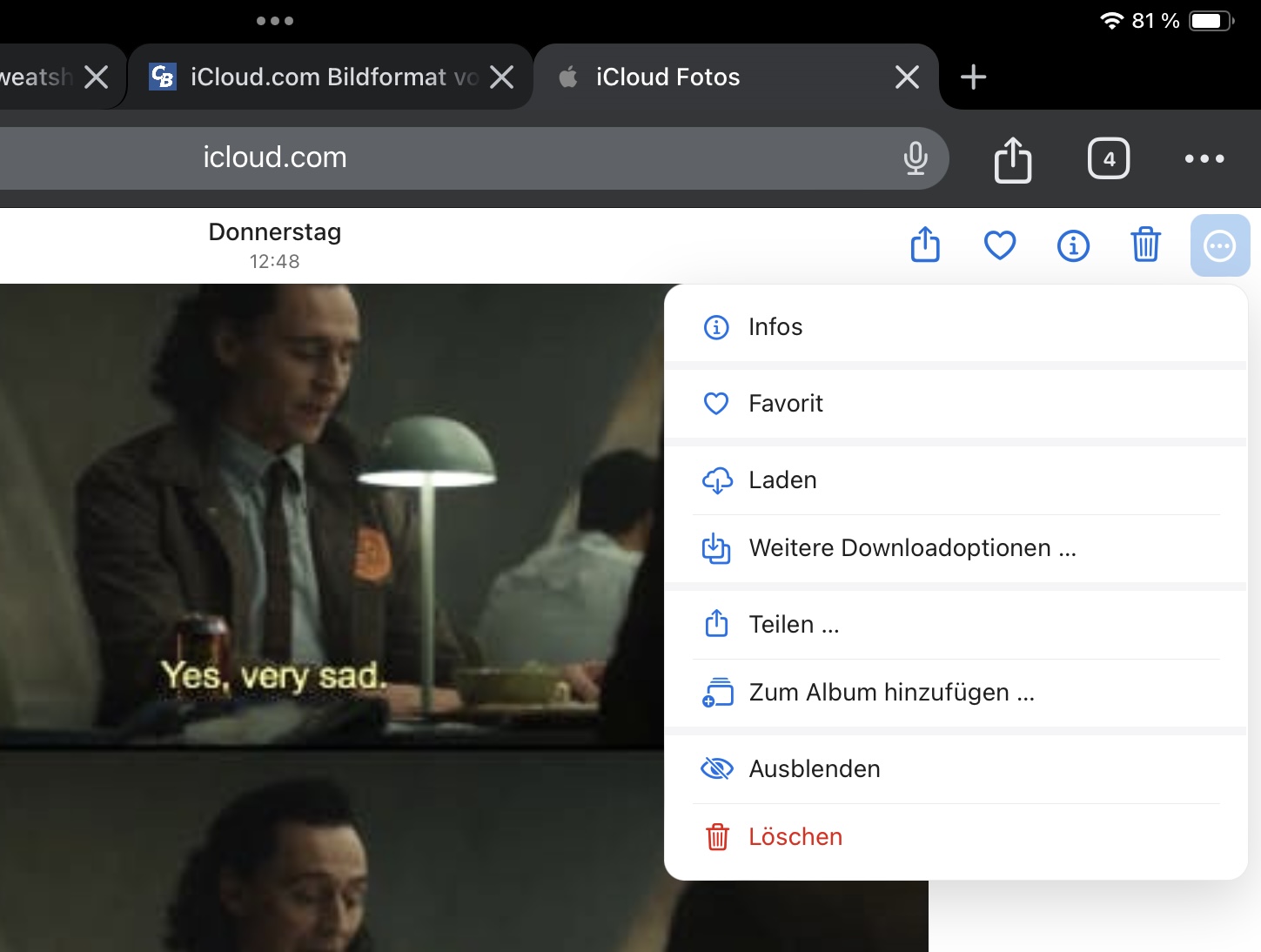
Task: Close the partially visible leftmost tab
Action: (x=96, y=77)
